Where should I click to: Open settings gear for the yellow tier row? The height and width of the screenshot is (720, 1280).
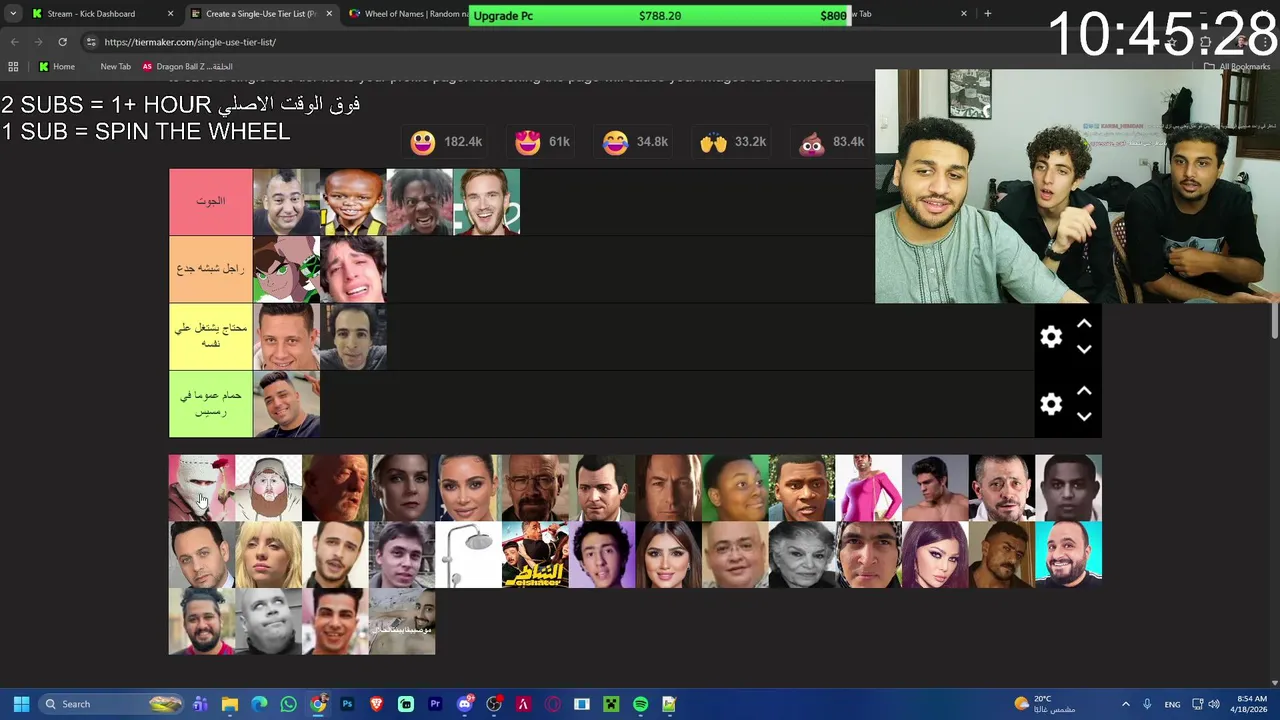(1051, 337)
